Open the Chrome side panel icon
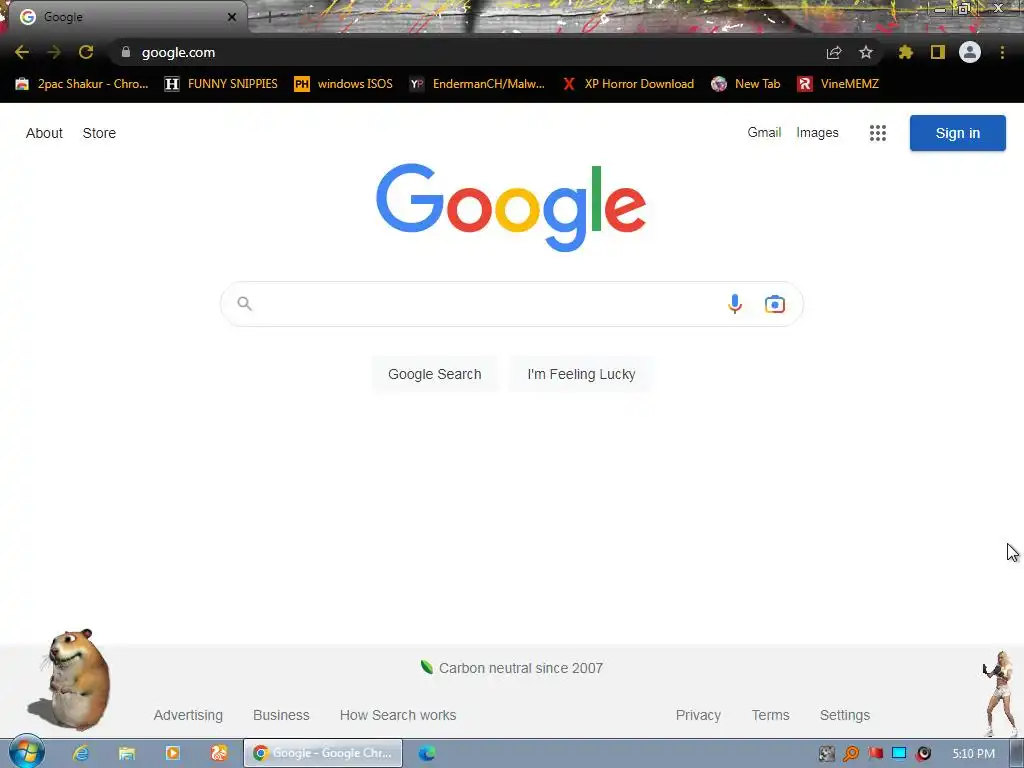Viewport: 1024px width, 768px height. 938,52
